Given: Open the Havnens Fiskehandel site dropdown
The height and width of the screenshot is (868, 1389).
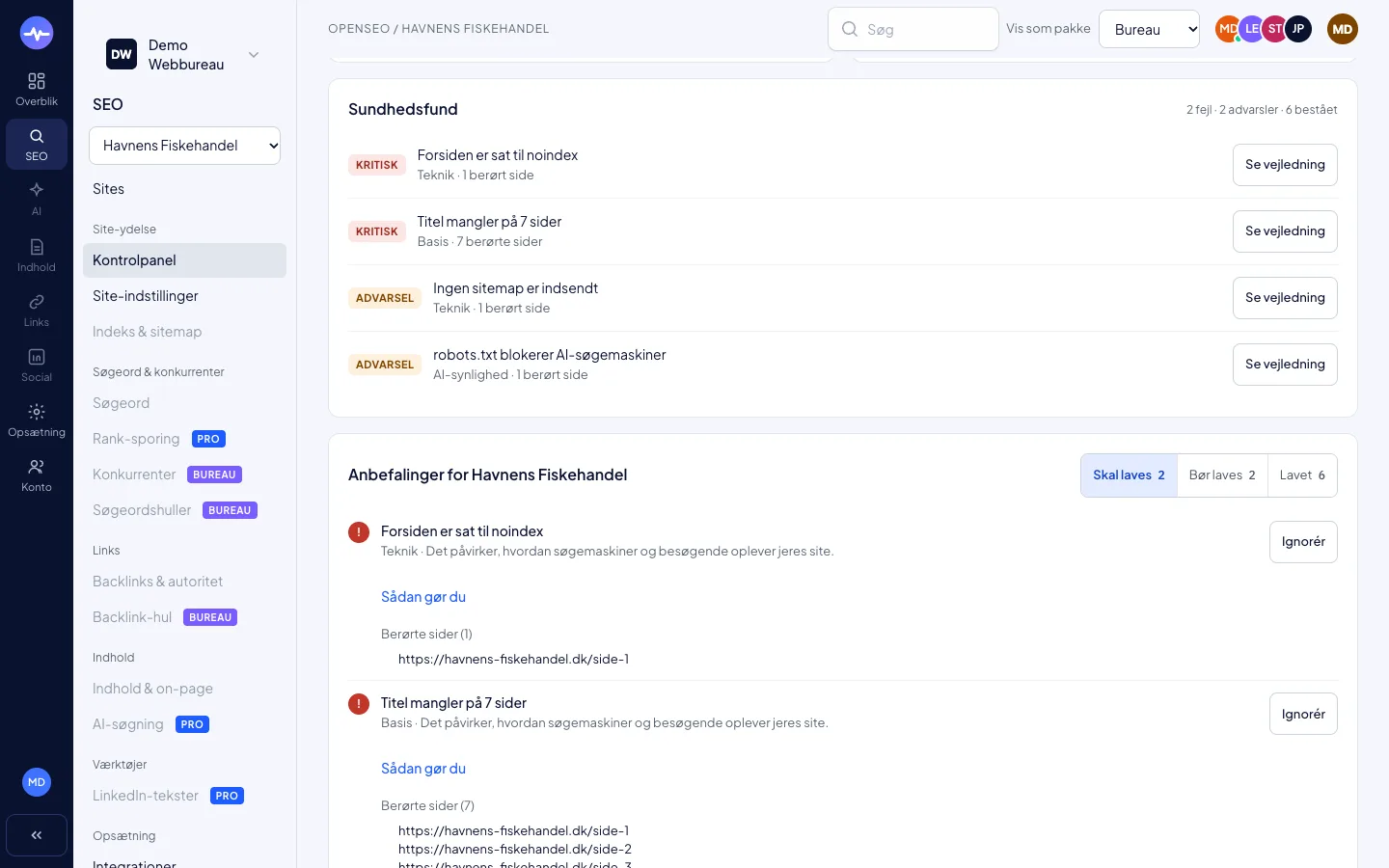Looking at the screenshot, I should [184, 146].
